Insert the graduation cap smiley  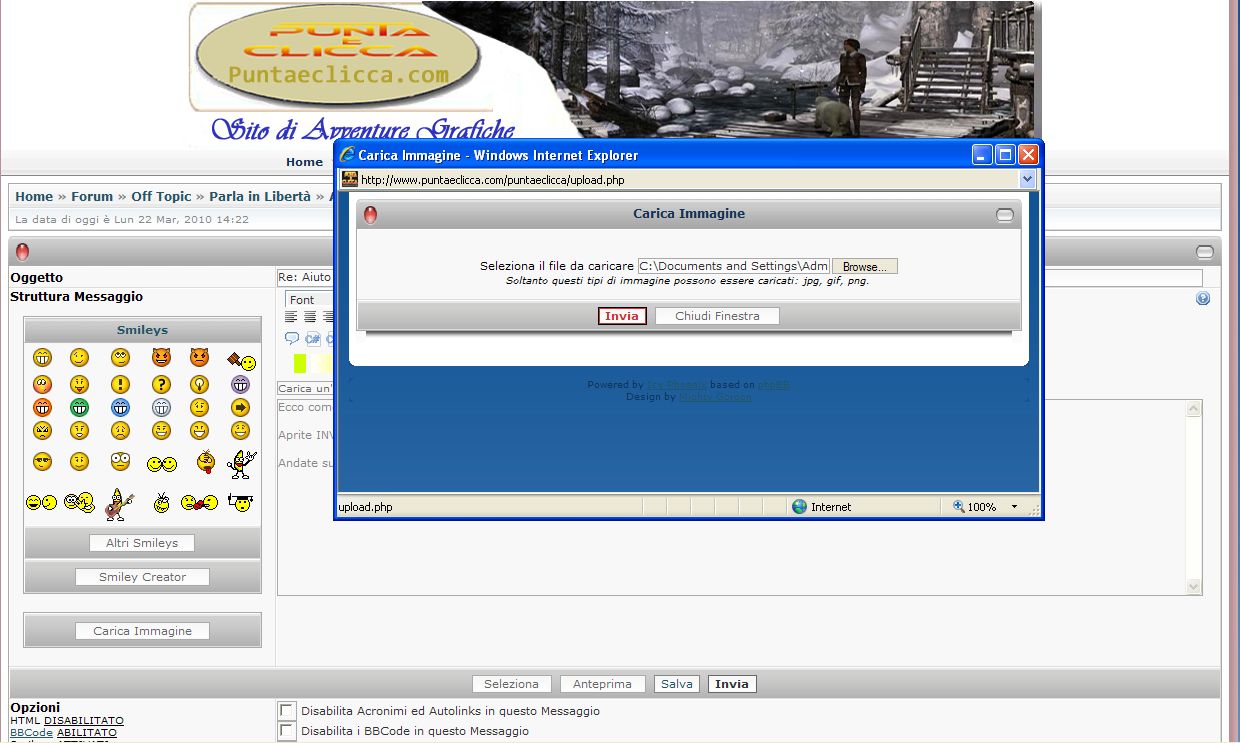point(240,502)
